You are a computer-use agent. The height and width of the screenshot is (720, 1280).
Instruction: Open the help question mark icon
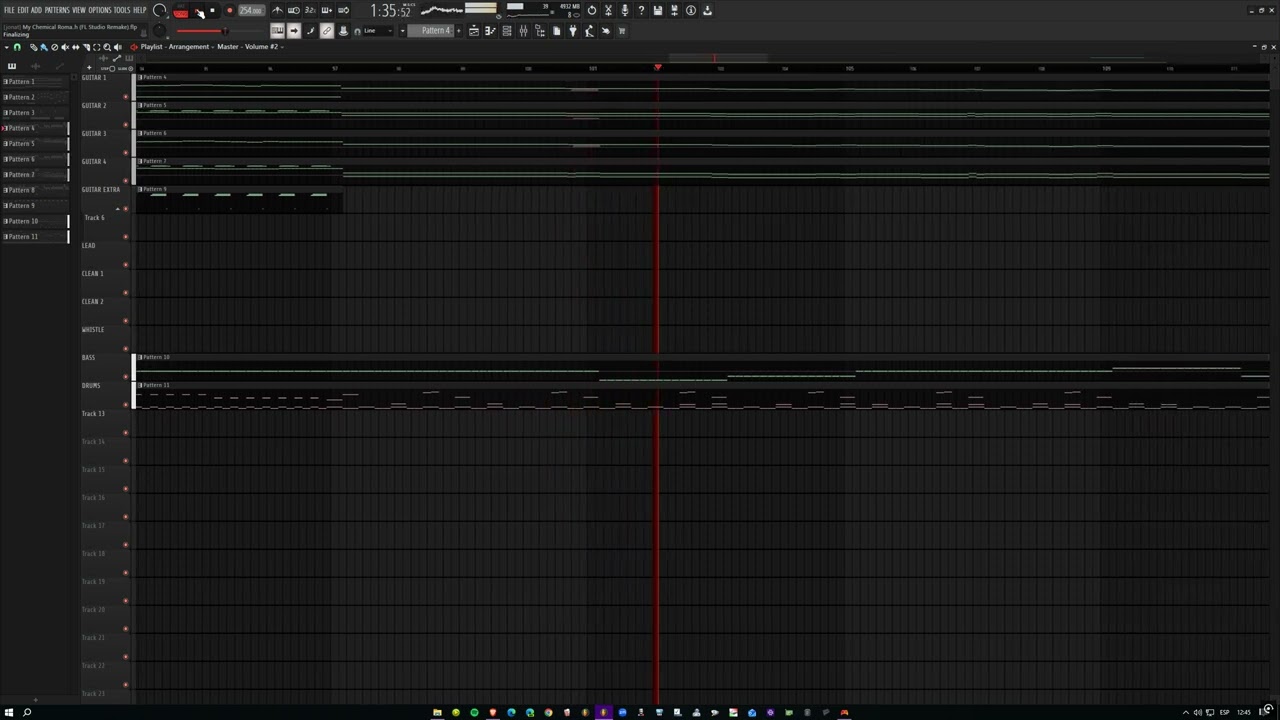tap(641, 11)
